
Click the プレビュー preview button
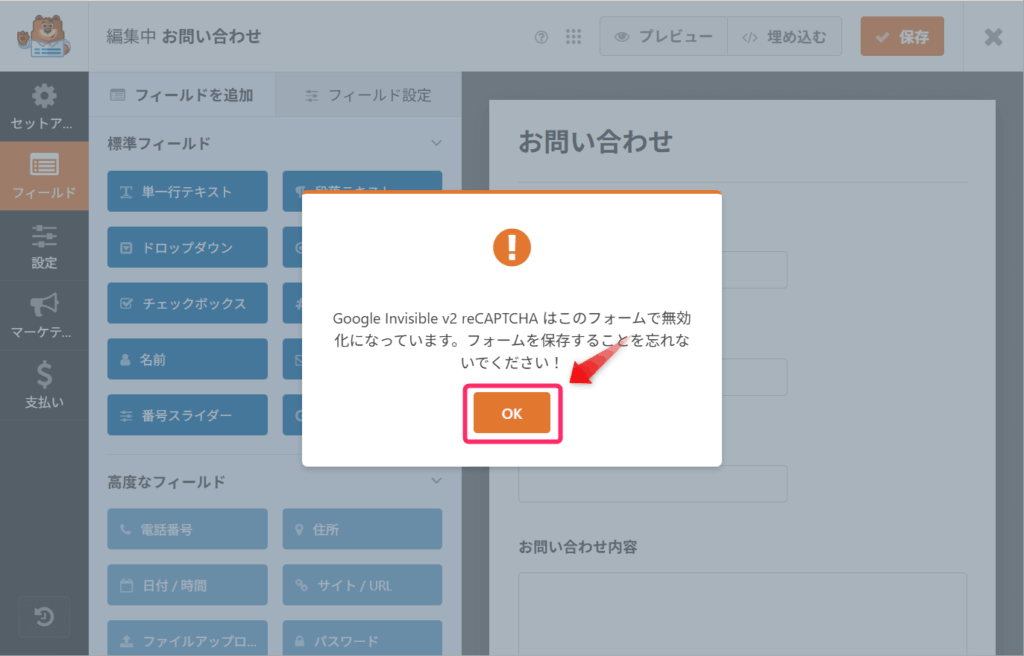coord(664,37)
